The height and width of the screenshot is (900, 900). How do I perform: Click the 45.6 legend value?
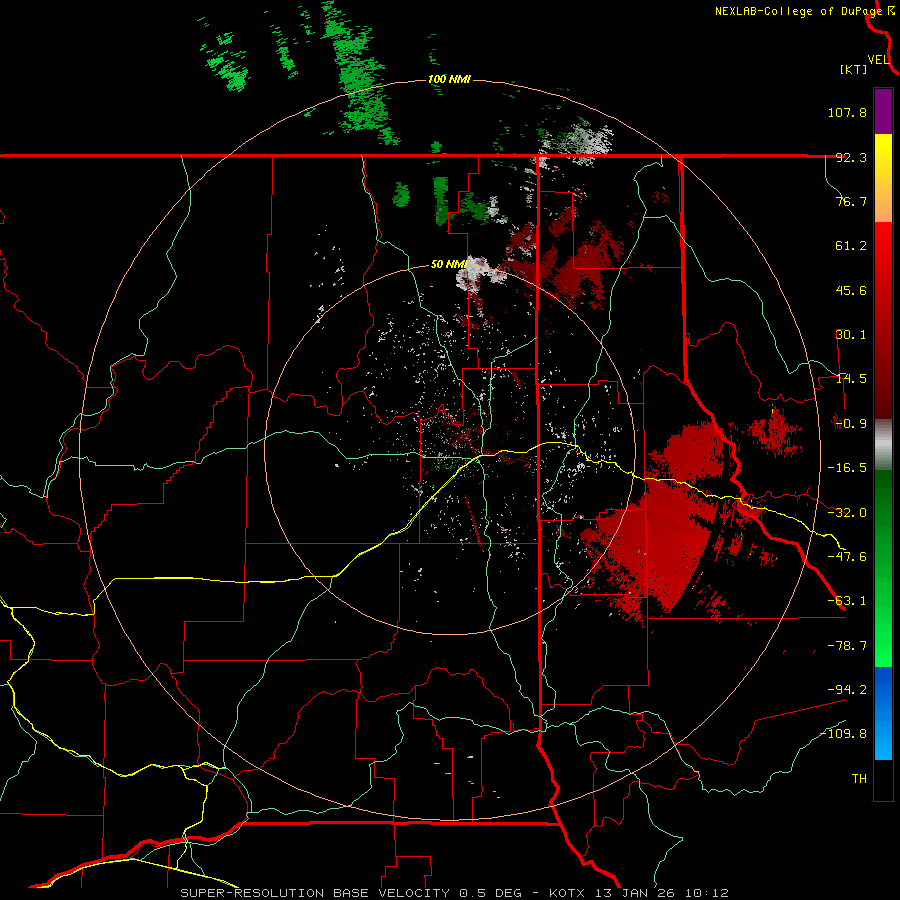click(x=851, y=290)
